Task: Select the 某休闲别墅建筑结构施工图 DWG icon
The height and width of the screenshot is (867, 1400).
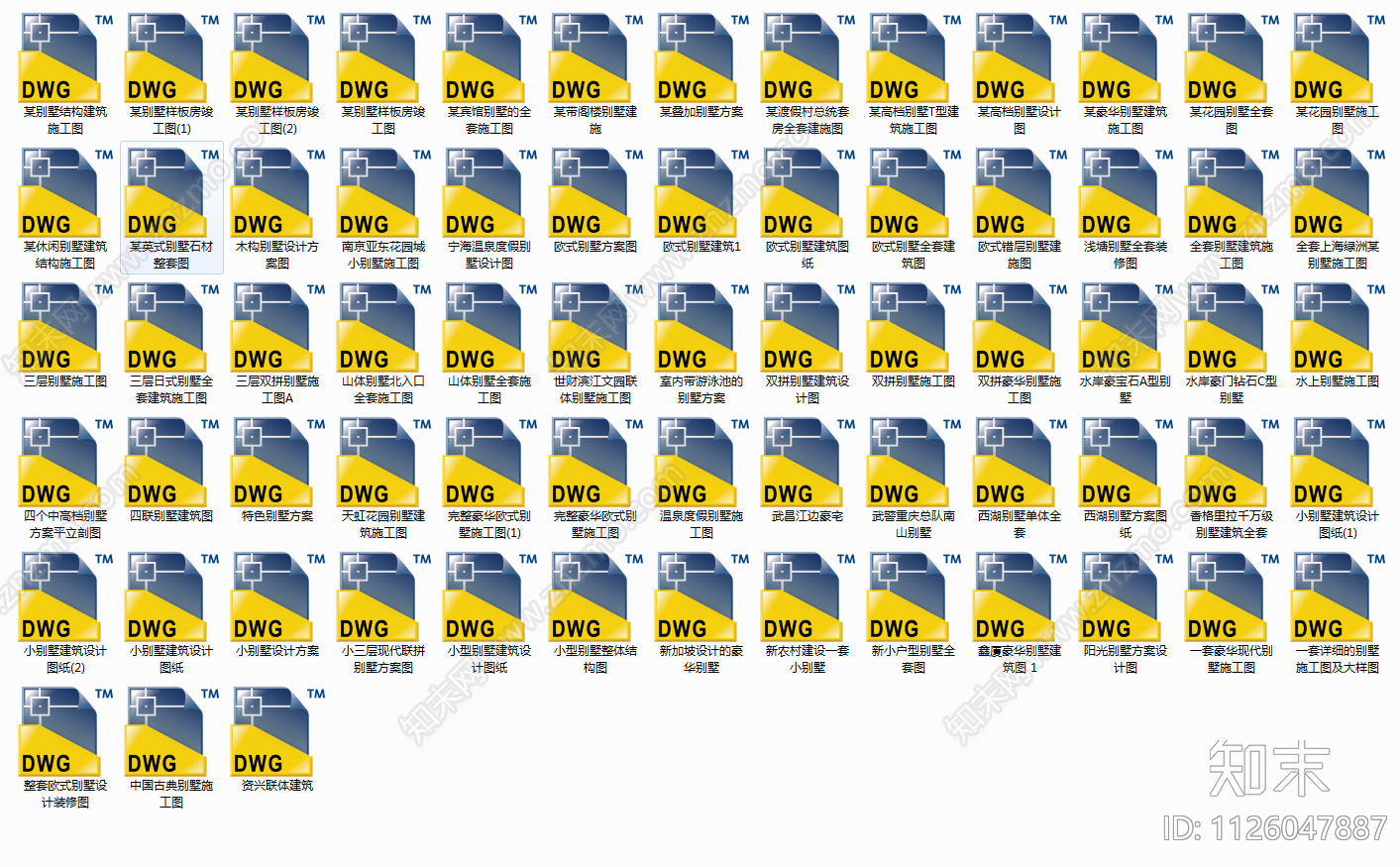Action: click(x=59, y=193)
